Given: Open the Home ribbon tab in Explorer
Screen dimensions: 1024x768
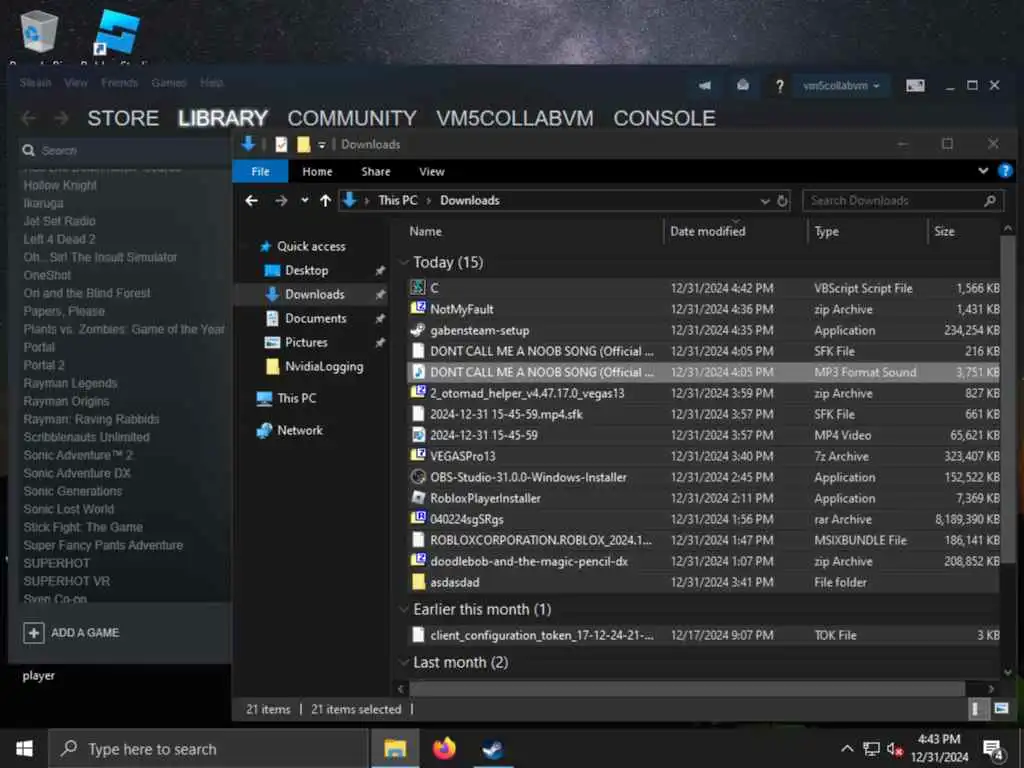Looking at the screenshot, I should pyautogui.click(x=317, y=172).
